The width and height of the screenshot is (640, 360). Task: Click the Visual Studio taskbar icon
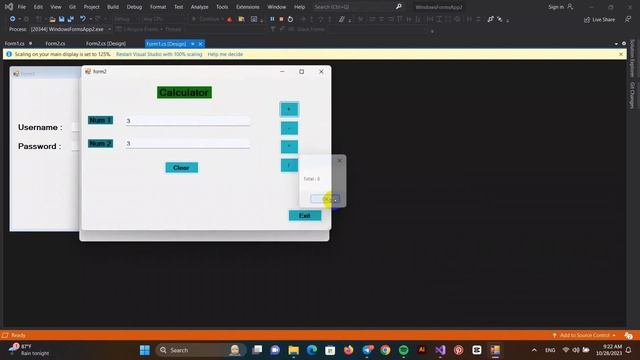click(x=440, y=350)
